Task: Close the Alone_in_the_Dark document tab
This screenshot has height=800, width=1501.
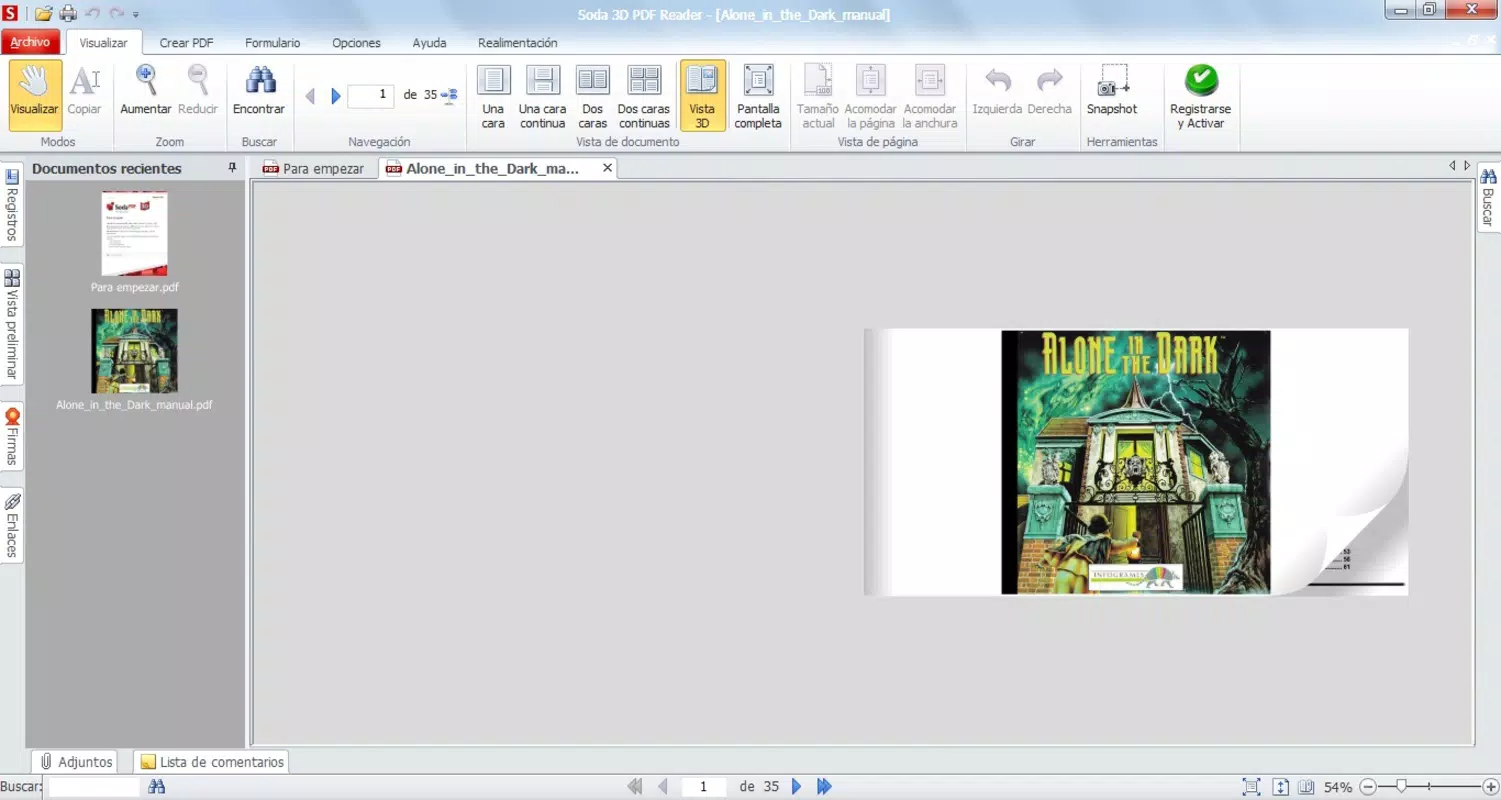Action: click(607, 168)
